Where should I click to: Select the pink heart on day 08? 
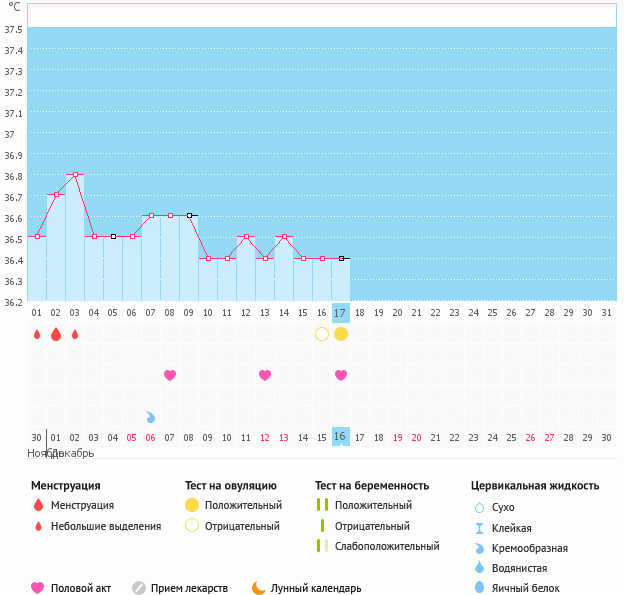coord(170,375)
